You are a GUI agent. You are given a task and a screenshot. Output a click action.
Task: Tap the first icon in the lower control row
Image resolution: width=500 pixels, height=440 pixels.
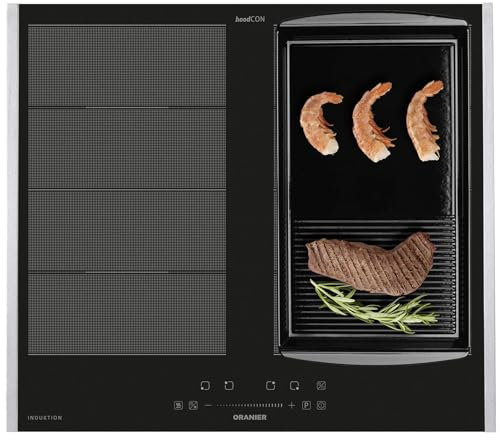[179, 405]
